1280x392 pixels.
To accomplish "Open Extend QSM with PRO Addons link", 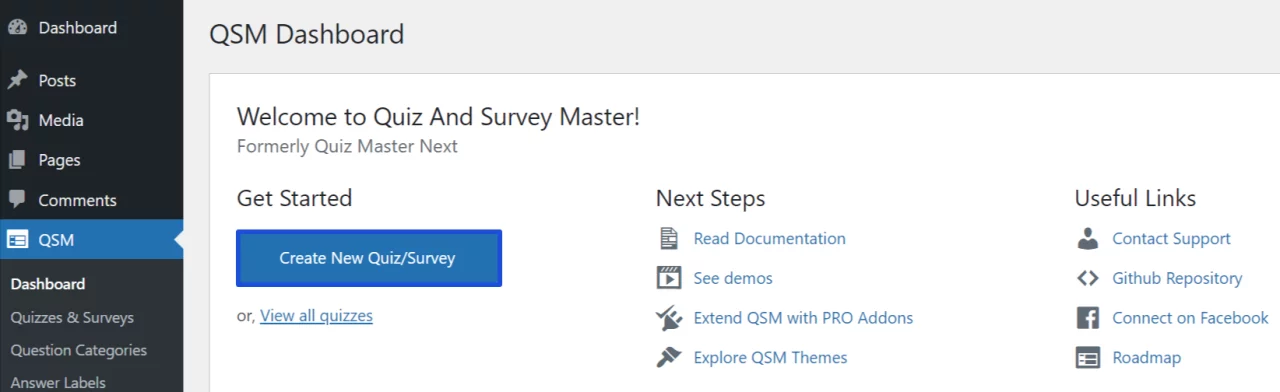I will tap(803, 318).
